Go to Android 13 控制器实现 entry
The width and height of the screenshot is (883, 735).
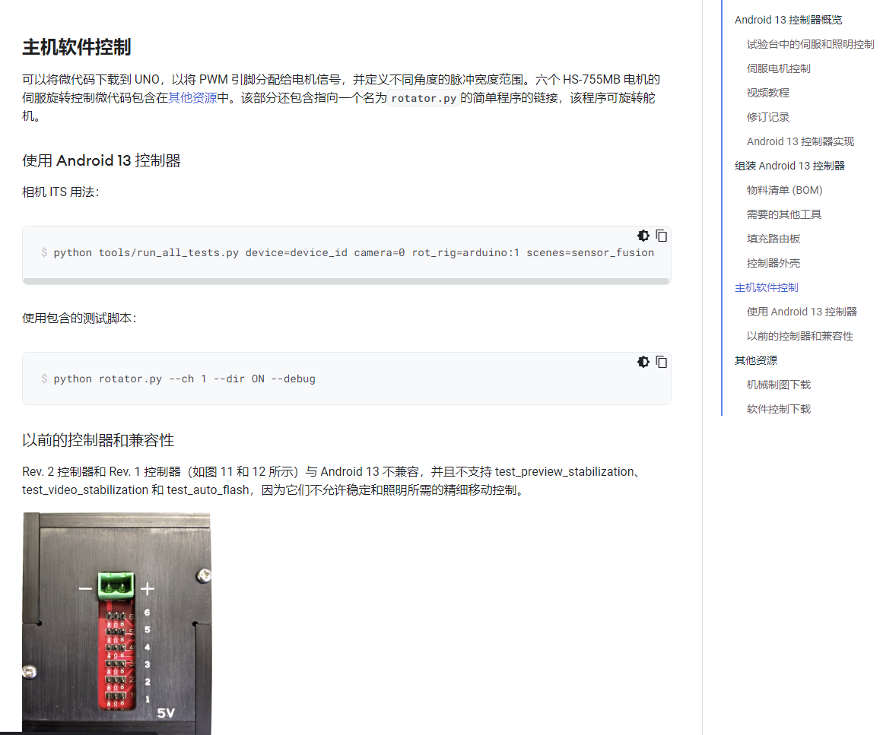tap(800, 142)
